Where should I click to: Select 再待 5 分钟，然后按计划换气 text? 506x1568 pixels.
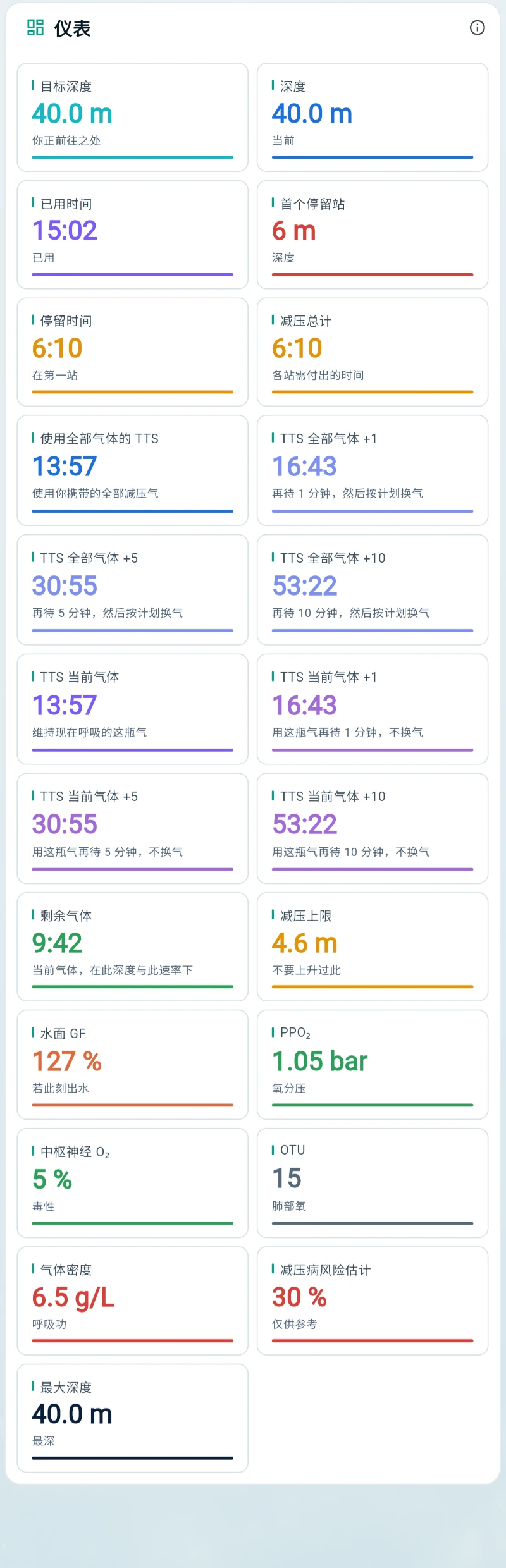pyautogui.click(x=108, y=613)
